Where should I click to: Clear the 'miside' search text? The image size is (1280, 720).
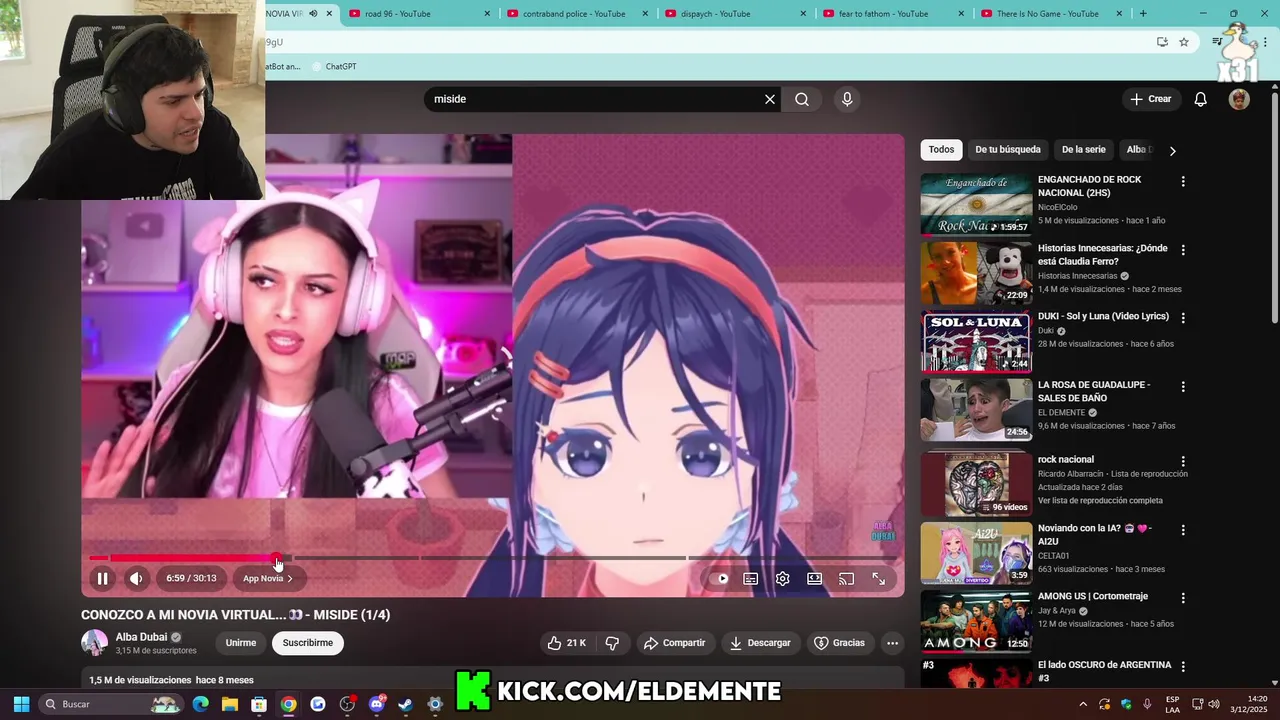click(x=769, y=99)
